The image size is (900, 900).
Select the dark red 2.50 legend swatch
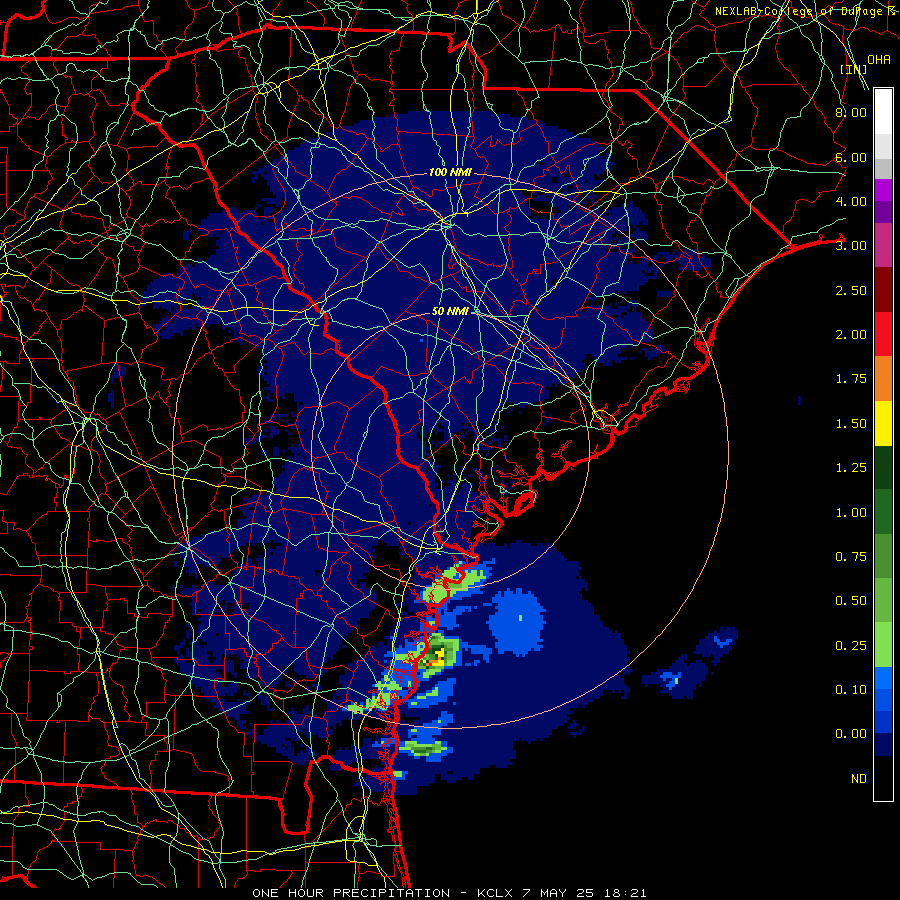point(883,290)
